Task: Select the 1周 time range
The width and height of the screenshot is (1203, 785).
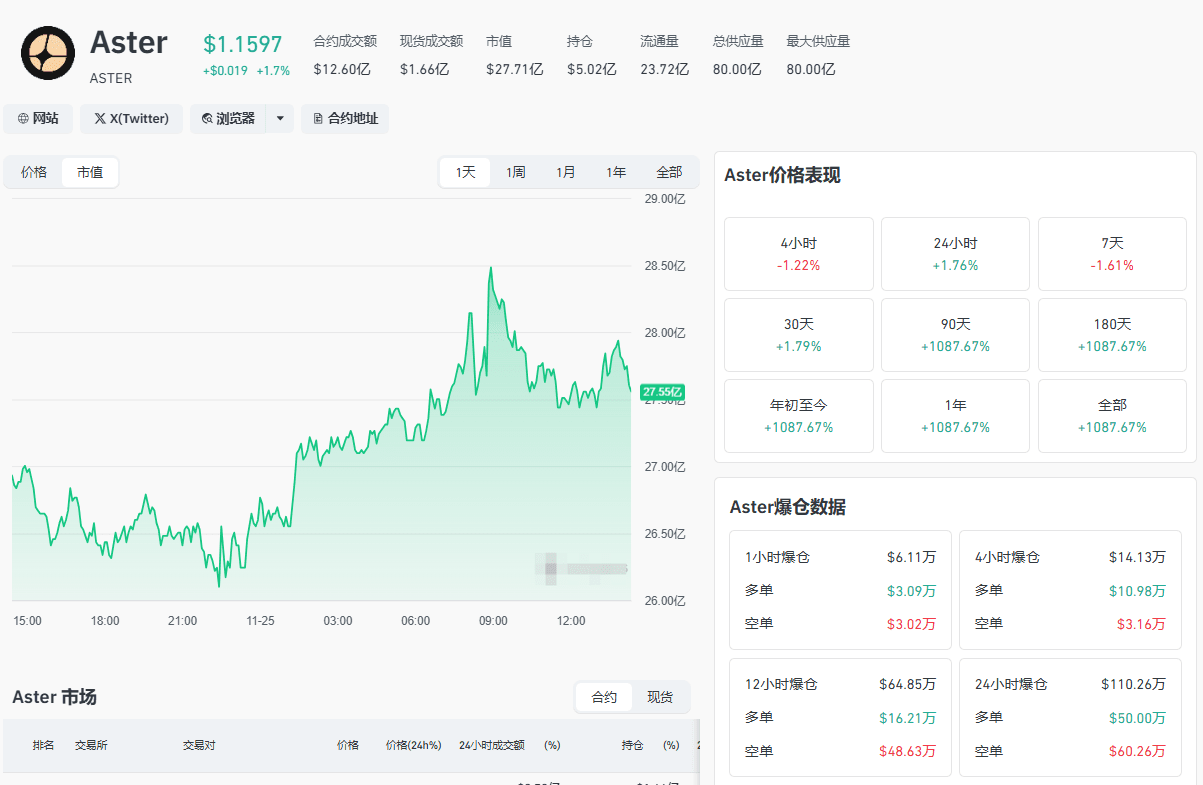Action: (x=515, y=172)
